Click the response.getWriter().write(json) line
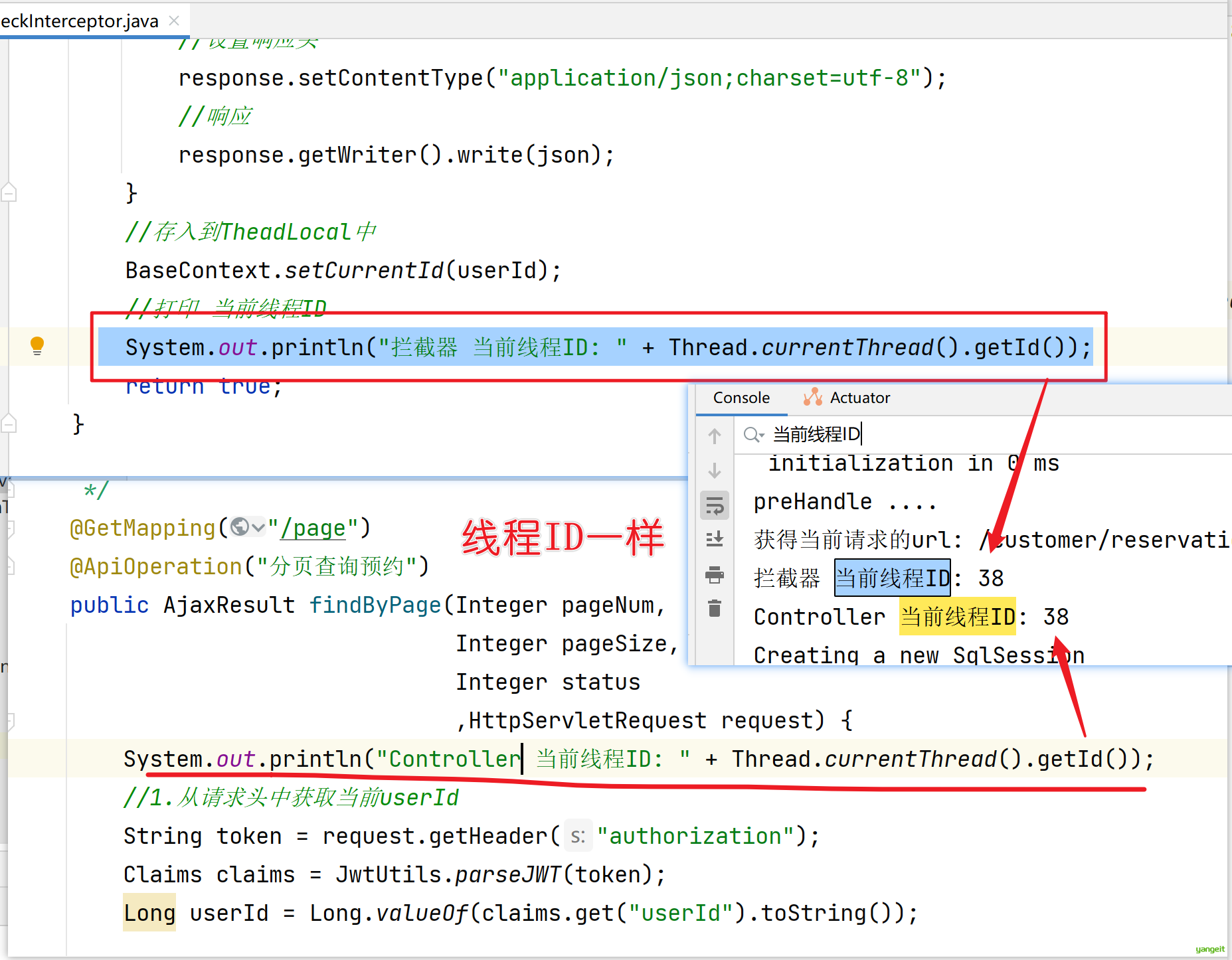This screenshot has width=1232, height=960. point(396,155)
